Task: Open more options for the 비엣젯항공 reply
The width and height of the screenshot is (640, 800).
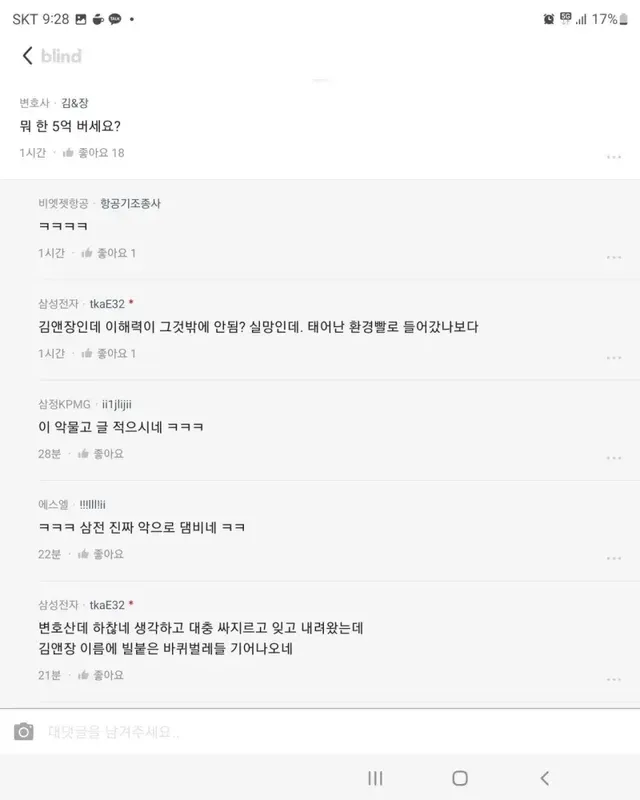Action: 613,257
